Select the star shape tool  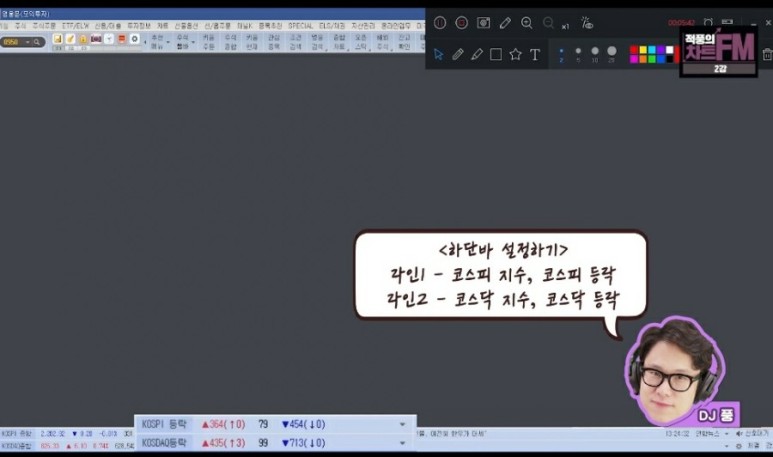point(515,54)
